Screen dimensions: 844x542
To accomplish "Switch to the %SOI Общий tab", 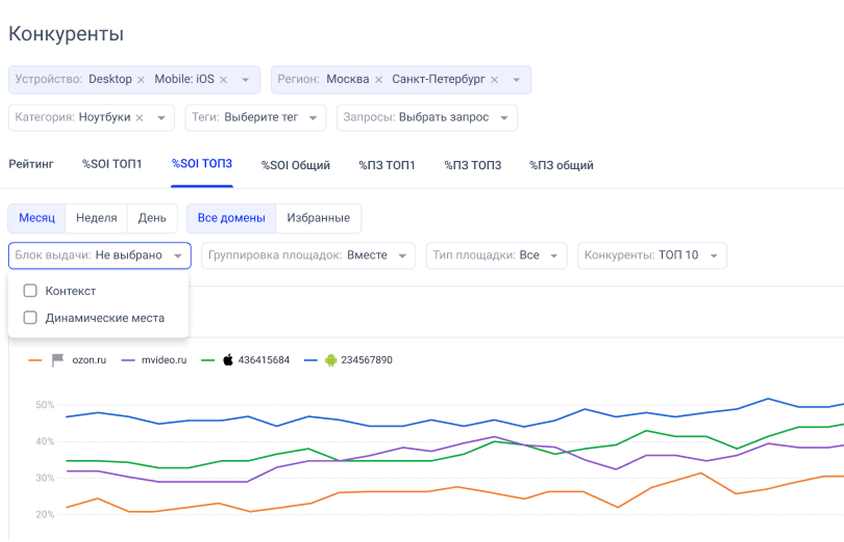I will coord(295,165).
